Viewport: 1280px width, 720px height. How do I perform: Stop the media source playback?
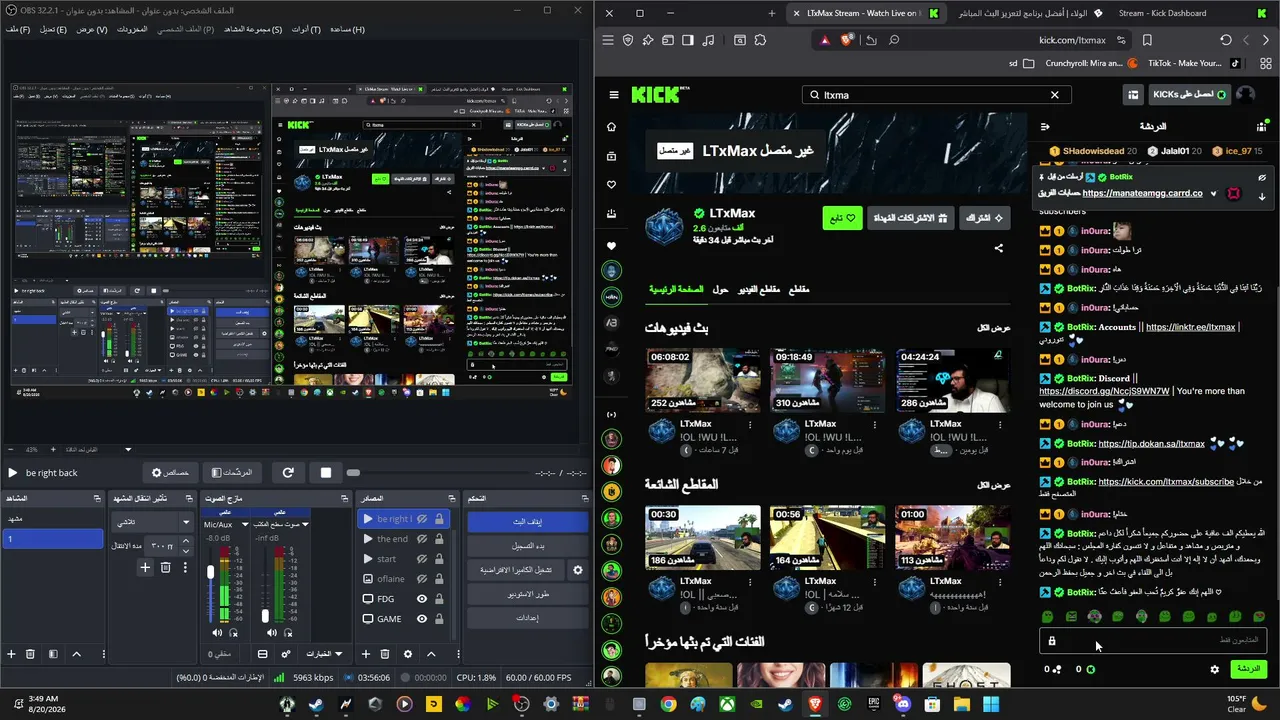coord(326,473)
